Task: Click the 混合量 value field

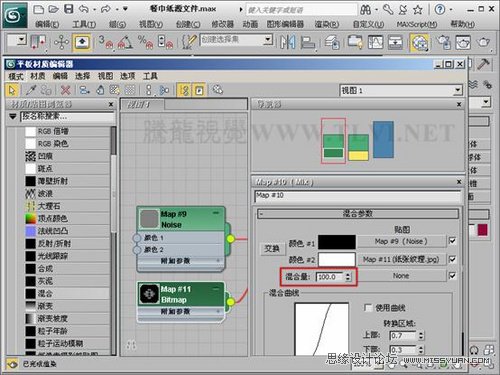Action: (329, 277)
